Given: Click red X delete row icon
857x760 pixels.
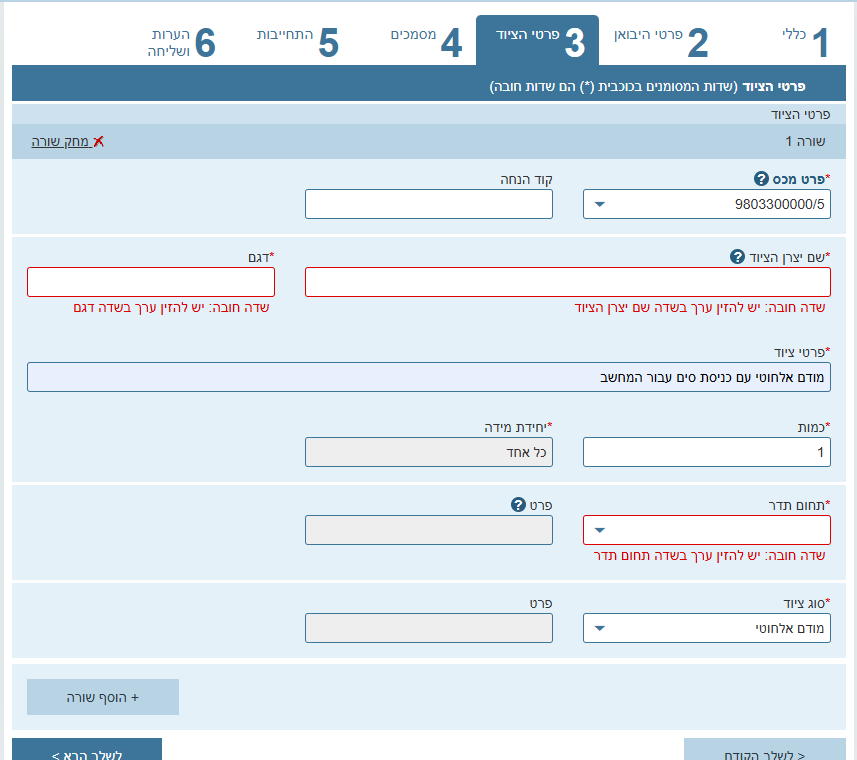Looking at the screenshot, I should 98,142.
